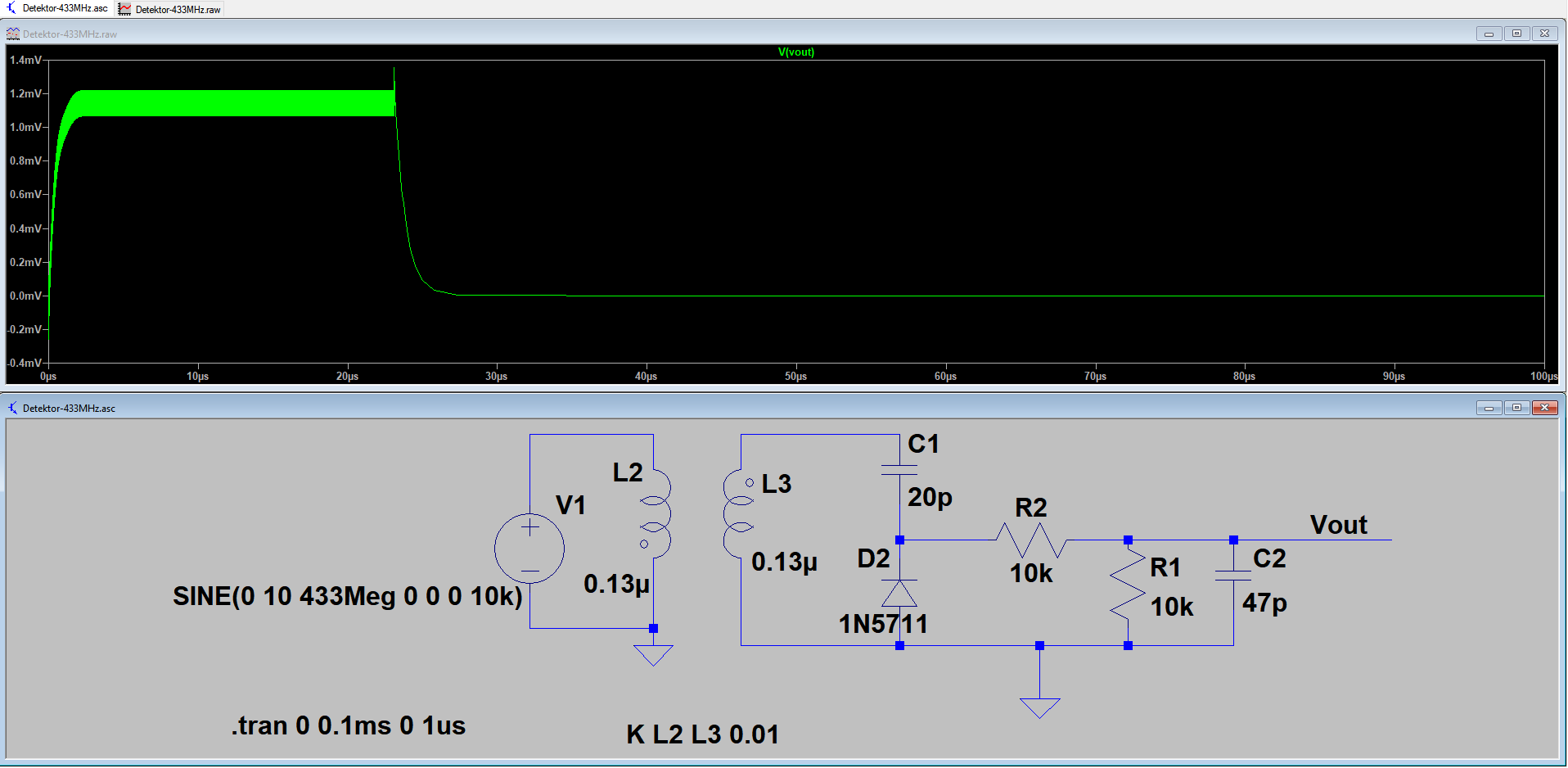Click the 100µs time axis label
The image size is (1568, 768).
coord(1543,377)
